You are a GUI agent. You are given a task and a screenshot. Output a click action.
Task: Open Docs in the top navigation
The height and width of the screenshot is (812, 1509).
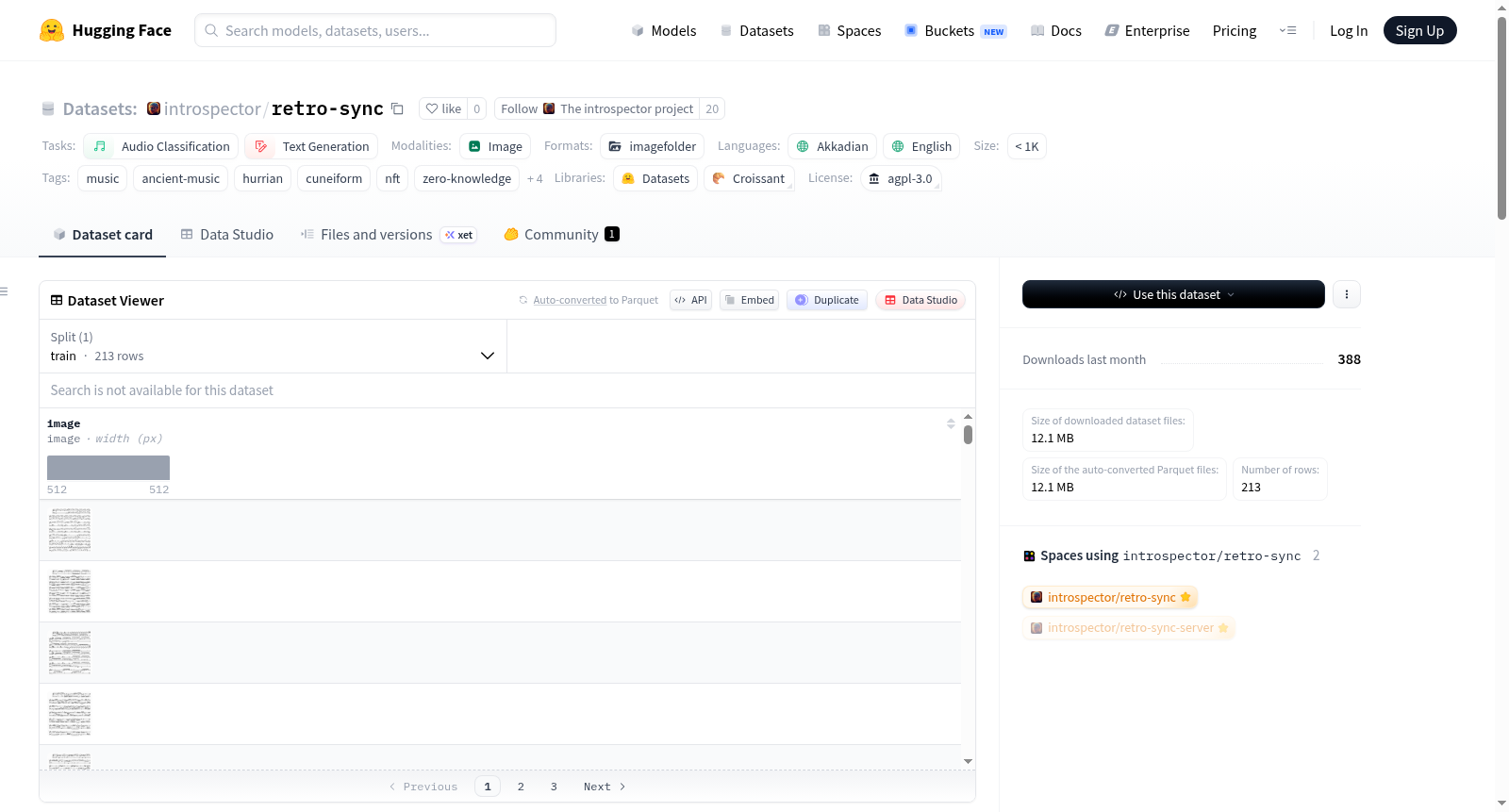point(1056,30)
